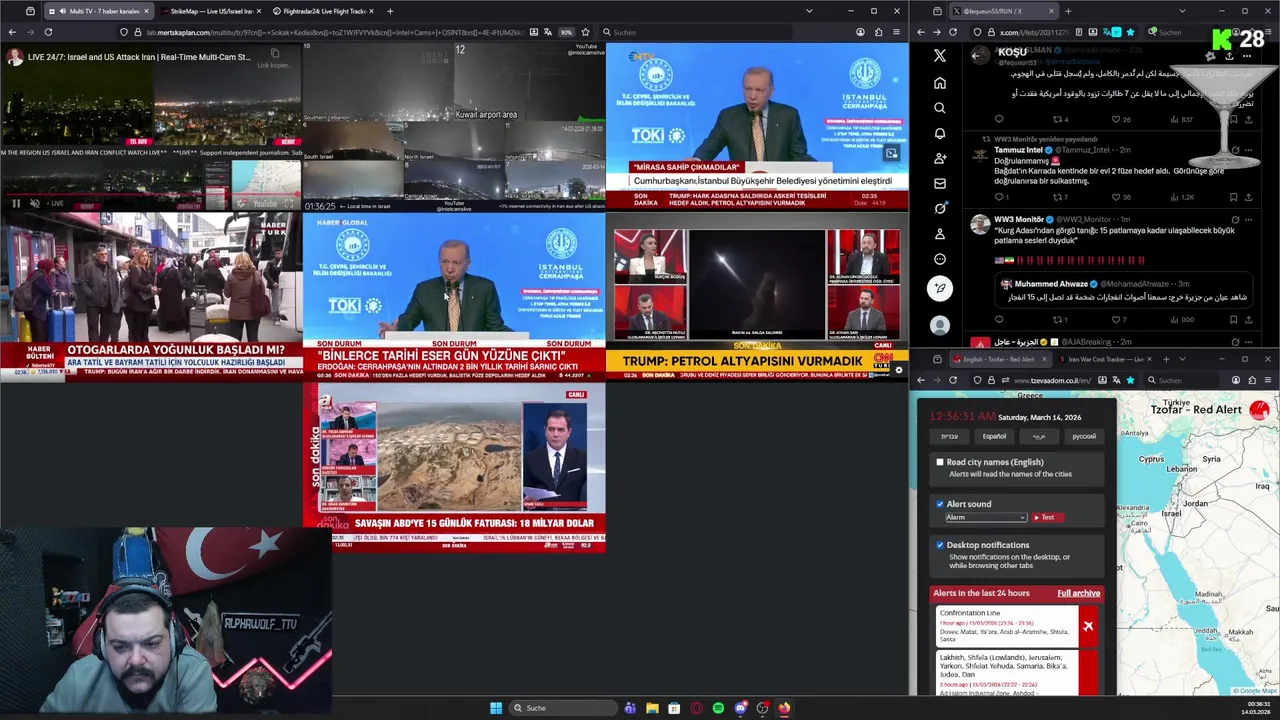Bookmark the WW3 Monitör post
1280x720 pixels.
tap(1233, 320)
